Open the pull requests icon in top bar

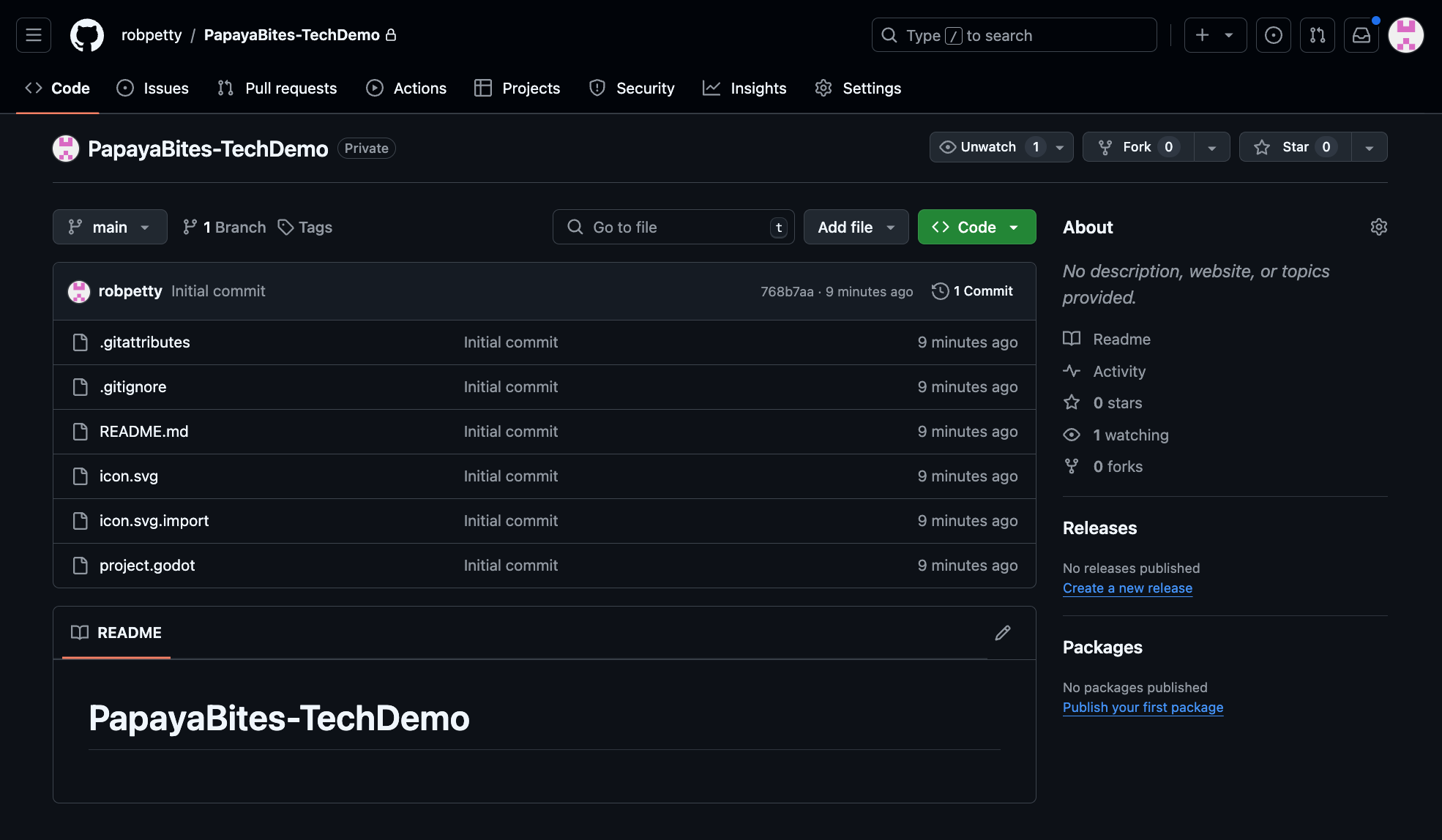coord(1318,35)
